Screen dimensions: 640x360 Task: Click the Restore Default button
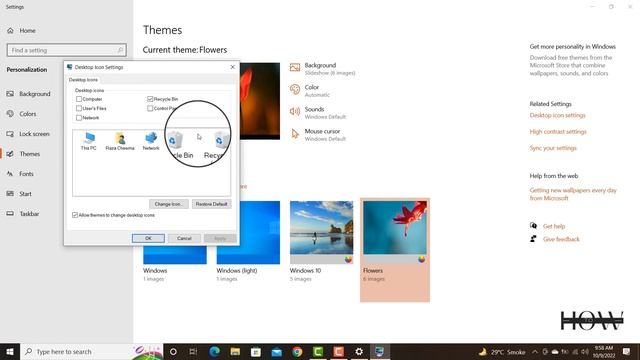pyautogui.click(x=211, y=204)
